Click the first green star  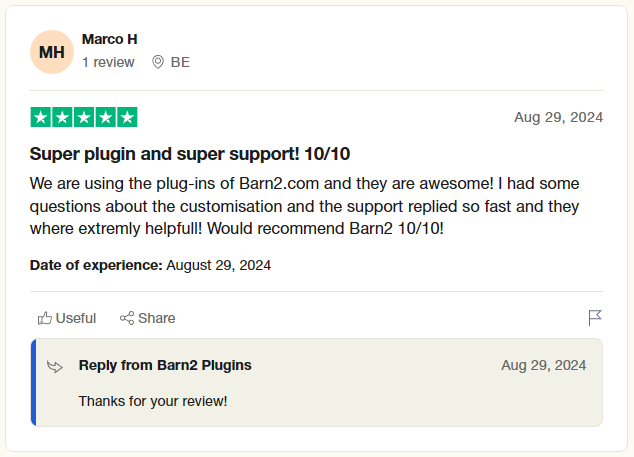41,117
